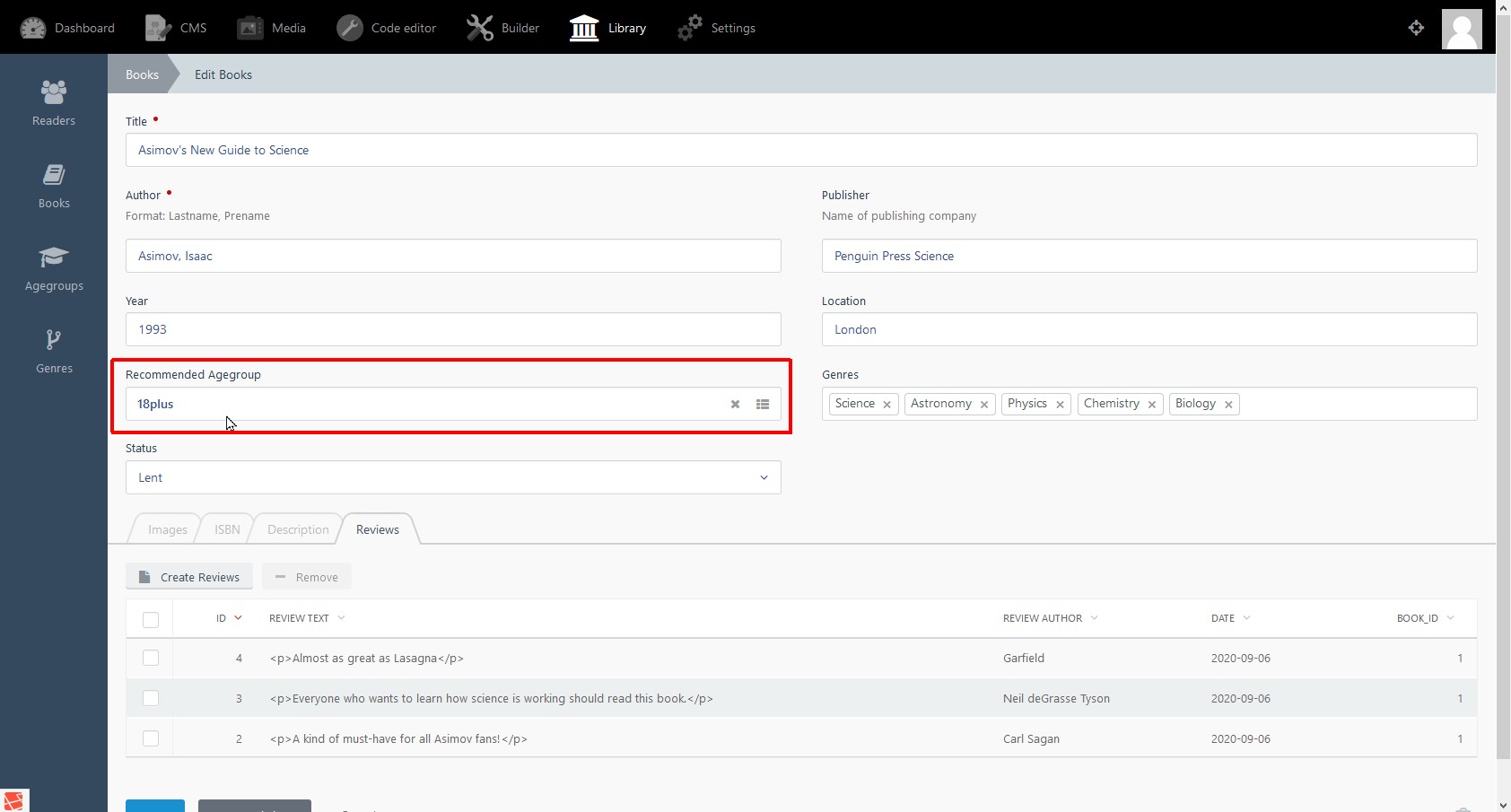Open the Builder menu item
Viewport: 1511px width, 812px height.
[503, 28]
